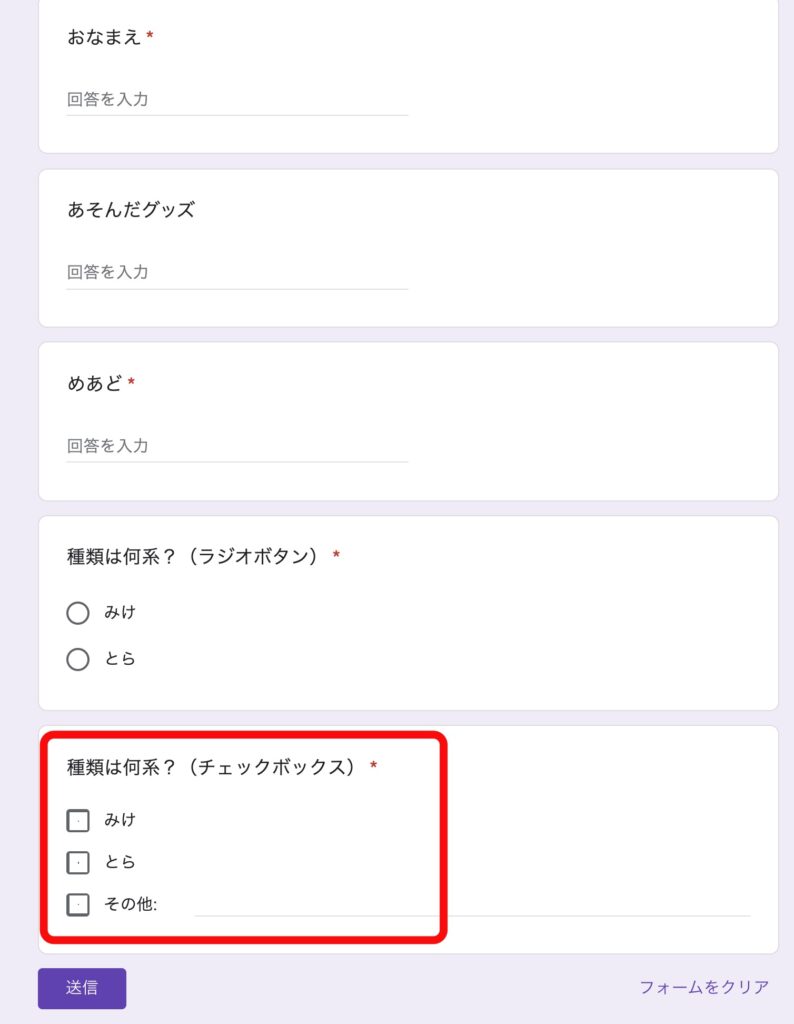This screenshot has width=794, height=1024.
Task: Check the とら checkbox square
Action: [78, 862]
